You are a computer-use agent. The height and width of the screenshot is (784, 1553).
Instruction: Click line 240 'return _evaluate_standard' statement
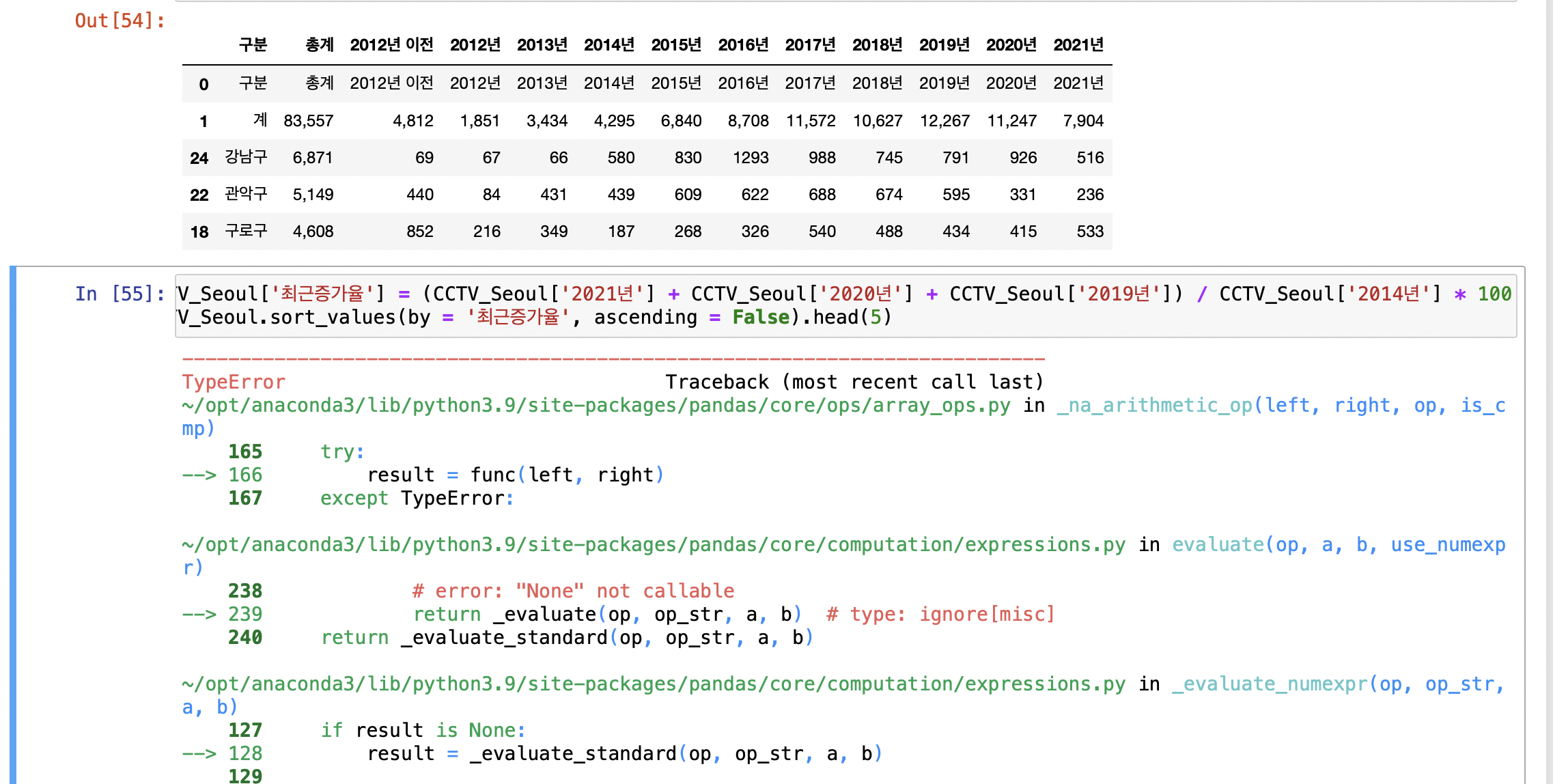click(x=568, y=638)
